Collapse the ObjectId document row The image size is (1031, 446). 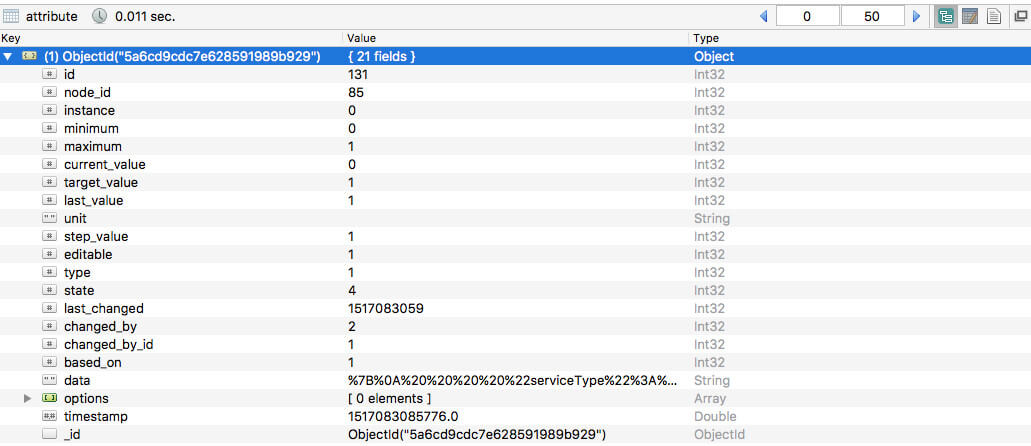(x=7, y=57)
